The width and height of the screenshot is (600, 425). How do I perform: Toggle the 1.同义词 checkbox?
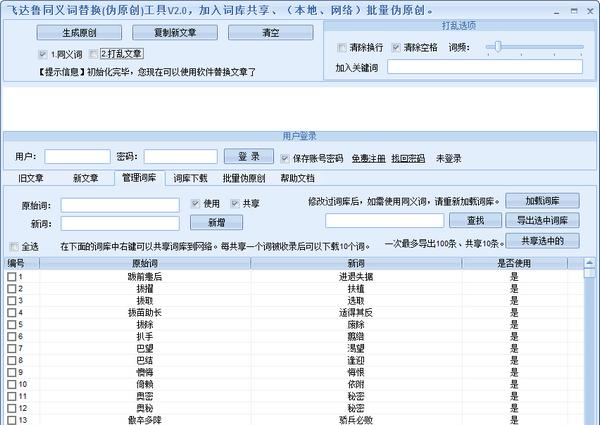[43, 54]
